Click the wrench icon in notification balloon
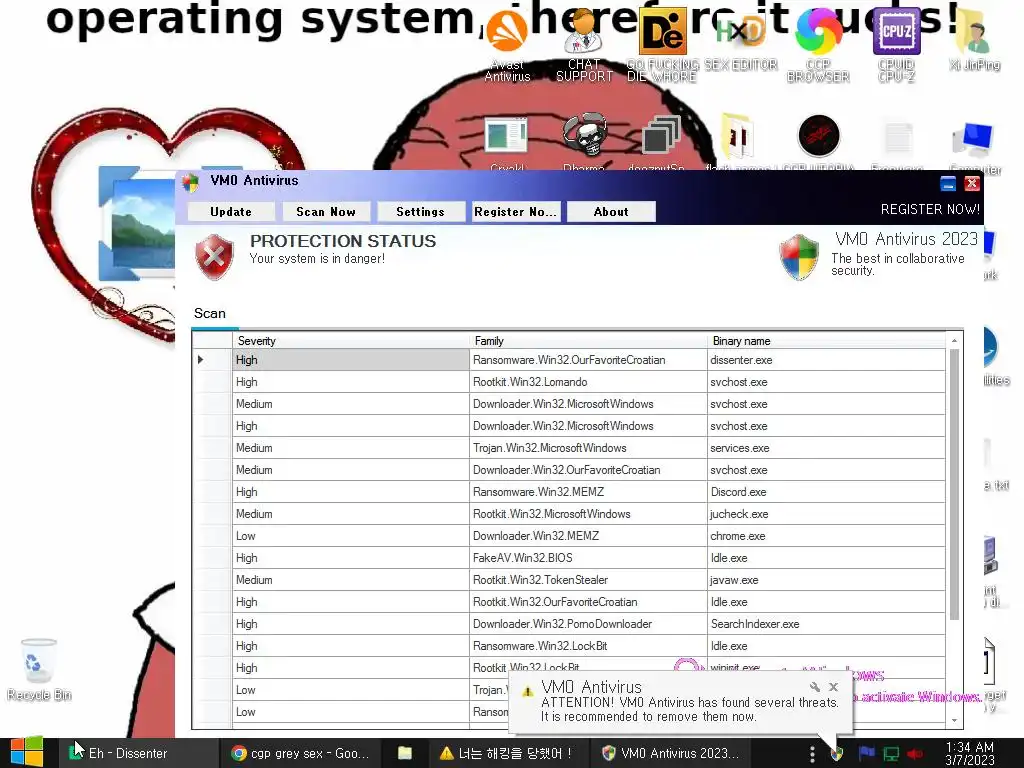 pos(814,687)
